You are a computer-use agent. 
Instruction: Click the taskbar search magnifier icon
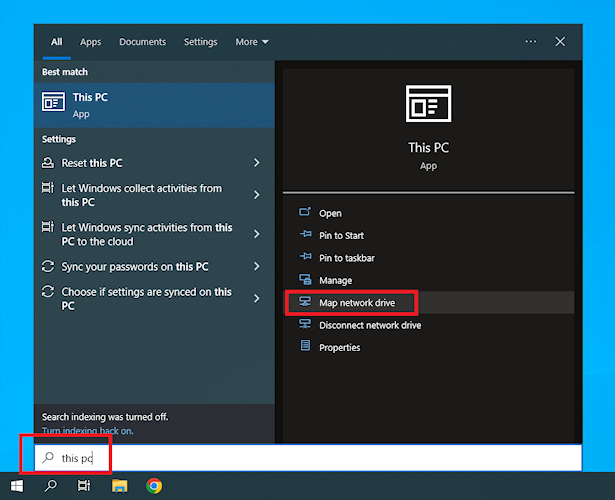pos(51,486)
